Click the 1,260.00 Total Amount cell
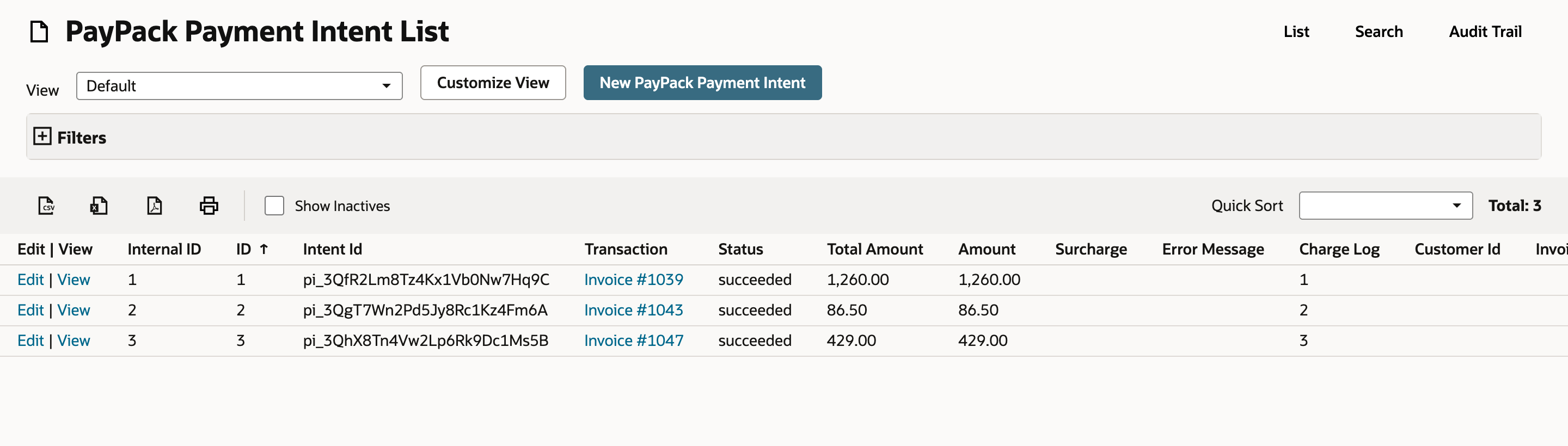1568x446 pixels. click(x=857, y=280)
